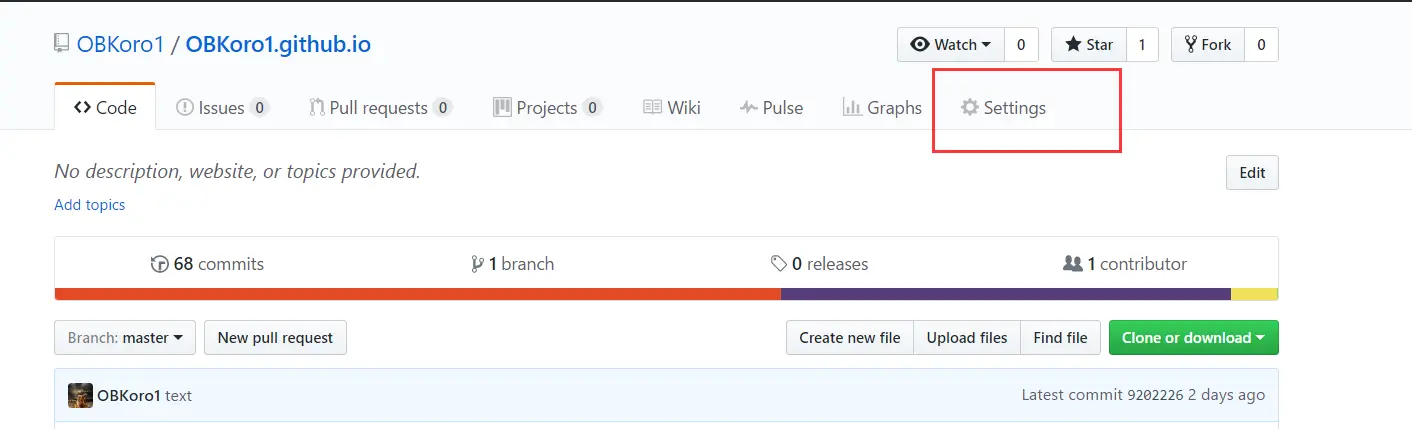Screen dimensions: 1412x429
Task: Click the repository description placeholder text
Action: pyautogui.click(x=237, y=171)
